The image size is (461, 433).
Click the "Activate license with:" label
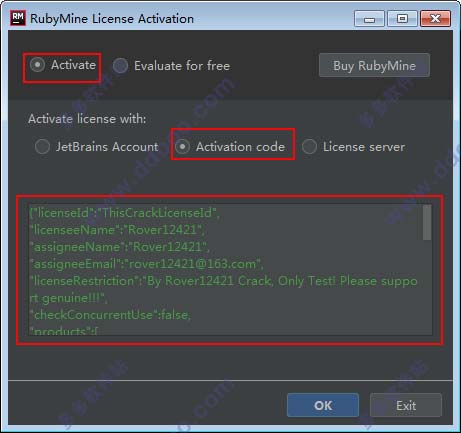pos(87,119)
